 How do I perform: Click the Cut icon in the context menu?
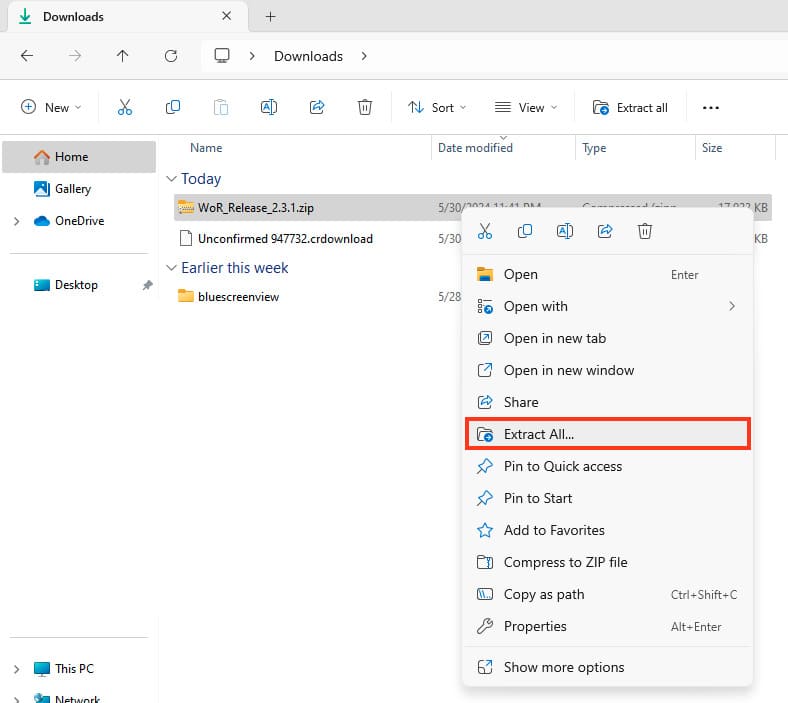click(485, 231)
